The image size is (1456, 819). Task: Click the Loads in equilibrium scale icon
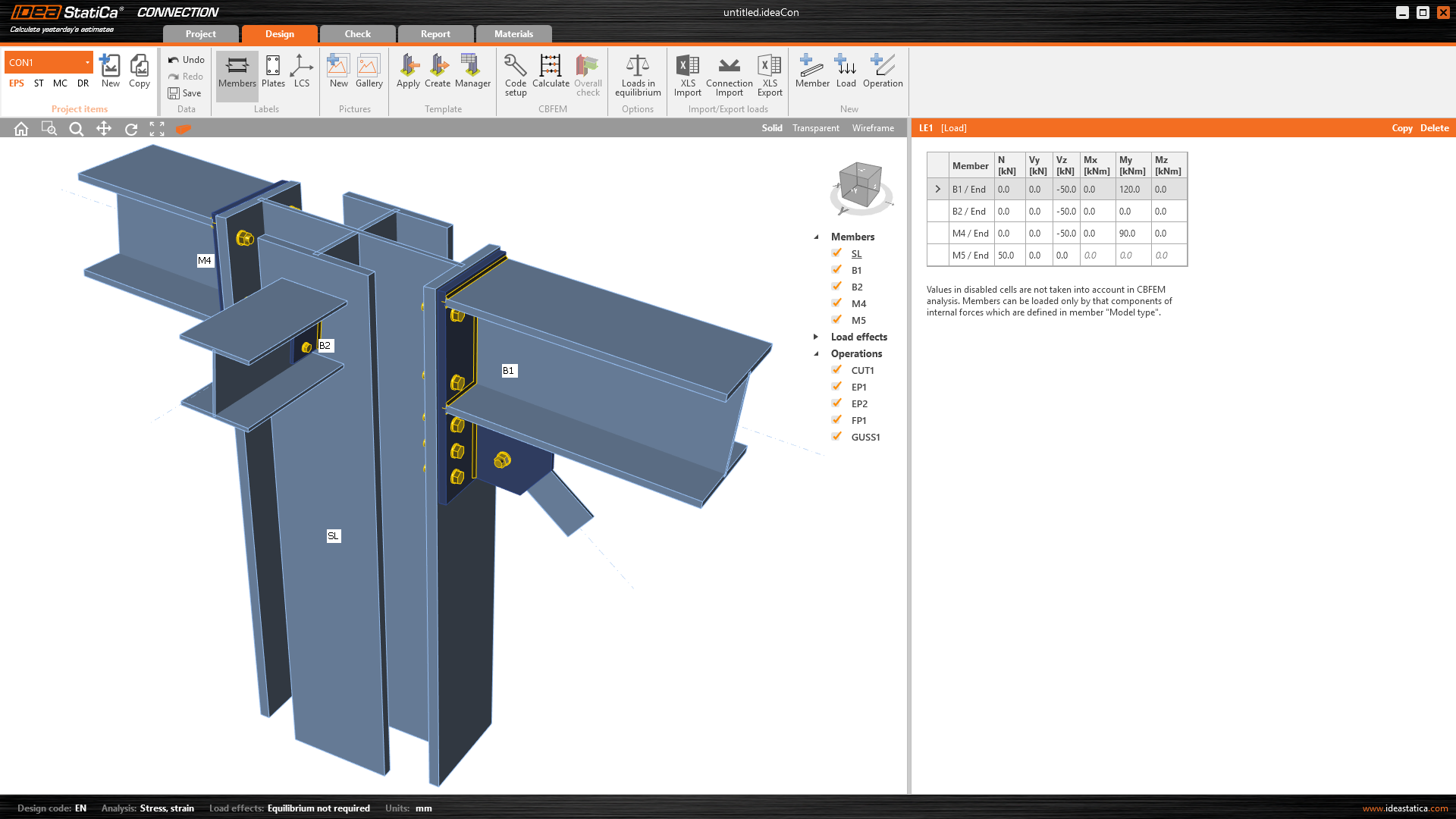tap(638, 66)
